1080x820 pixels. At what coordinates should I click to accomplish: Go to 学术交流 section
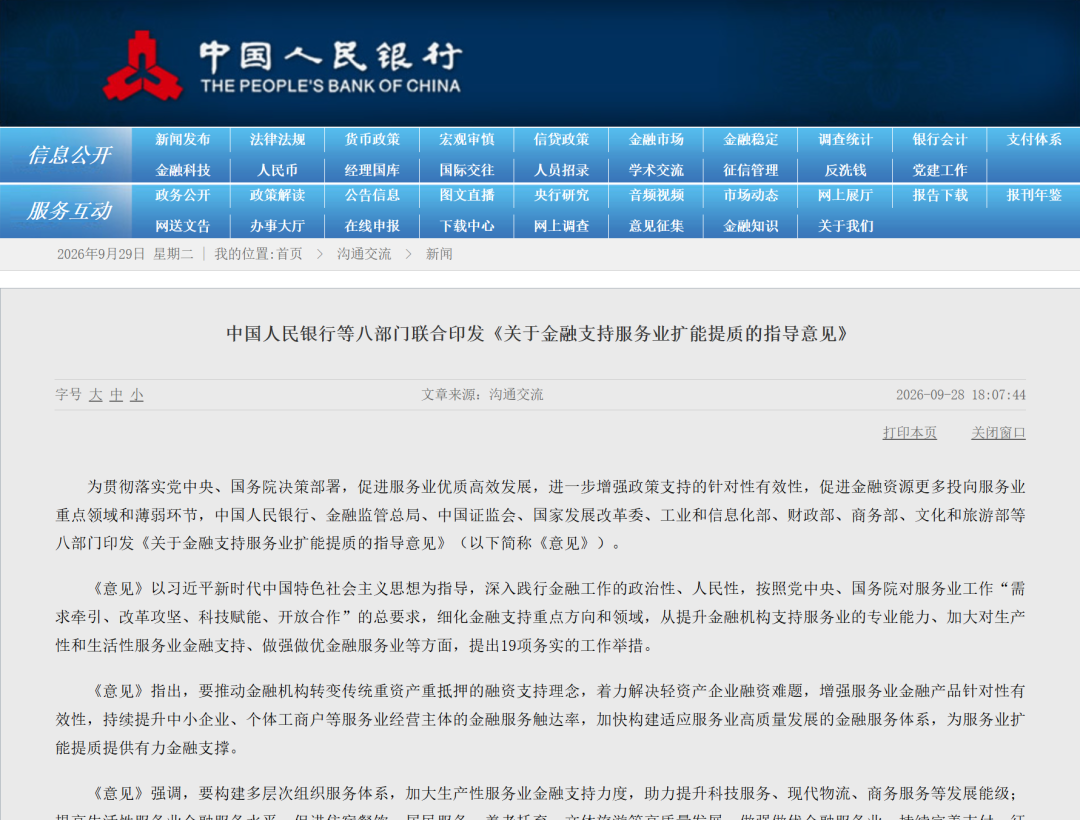tap(656, 170)
